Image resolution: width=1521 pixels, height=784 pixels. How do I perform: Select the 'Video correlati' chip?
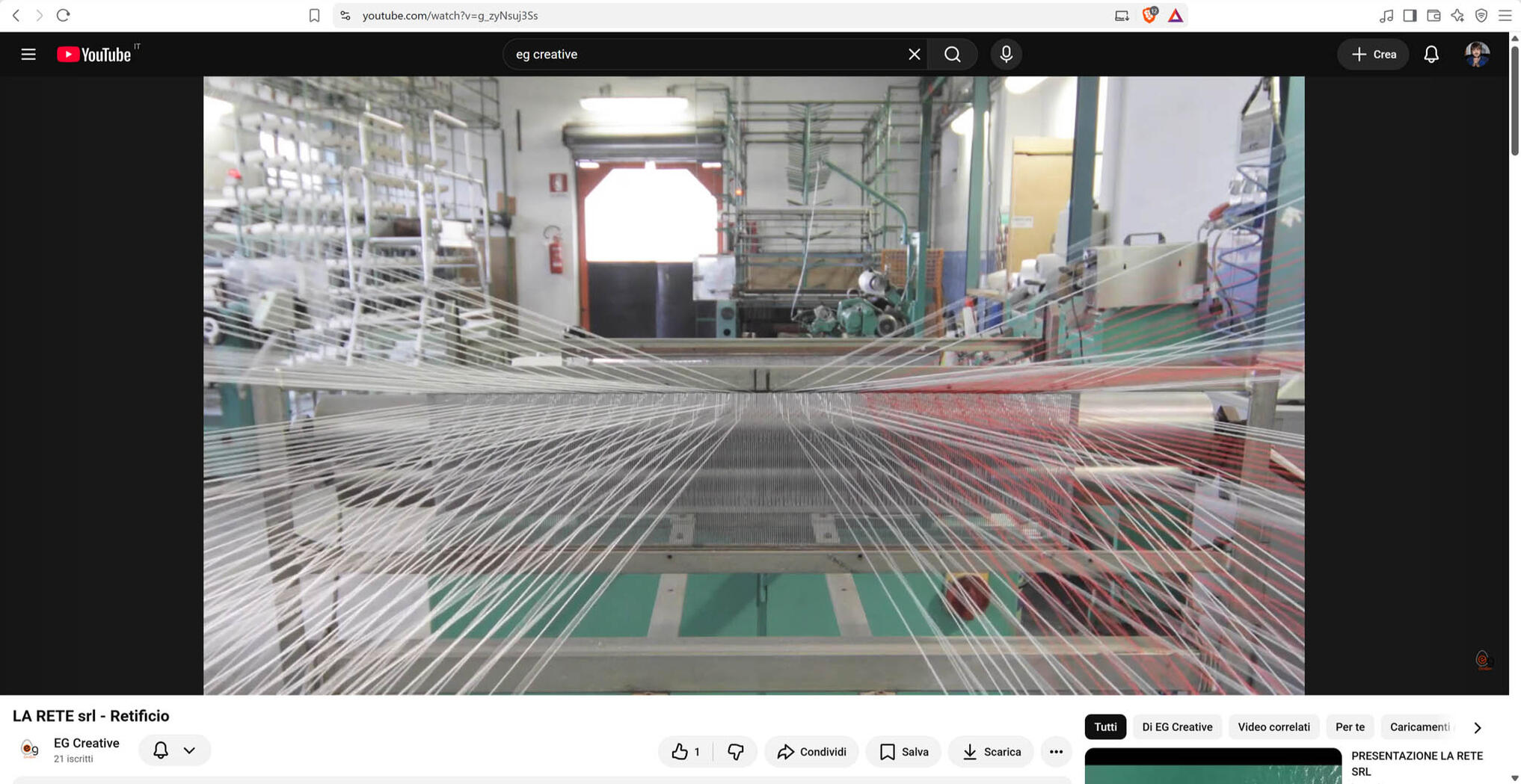click(1273, 726)
